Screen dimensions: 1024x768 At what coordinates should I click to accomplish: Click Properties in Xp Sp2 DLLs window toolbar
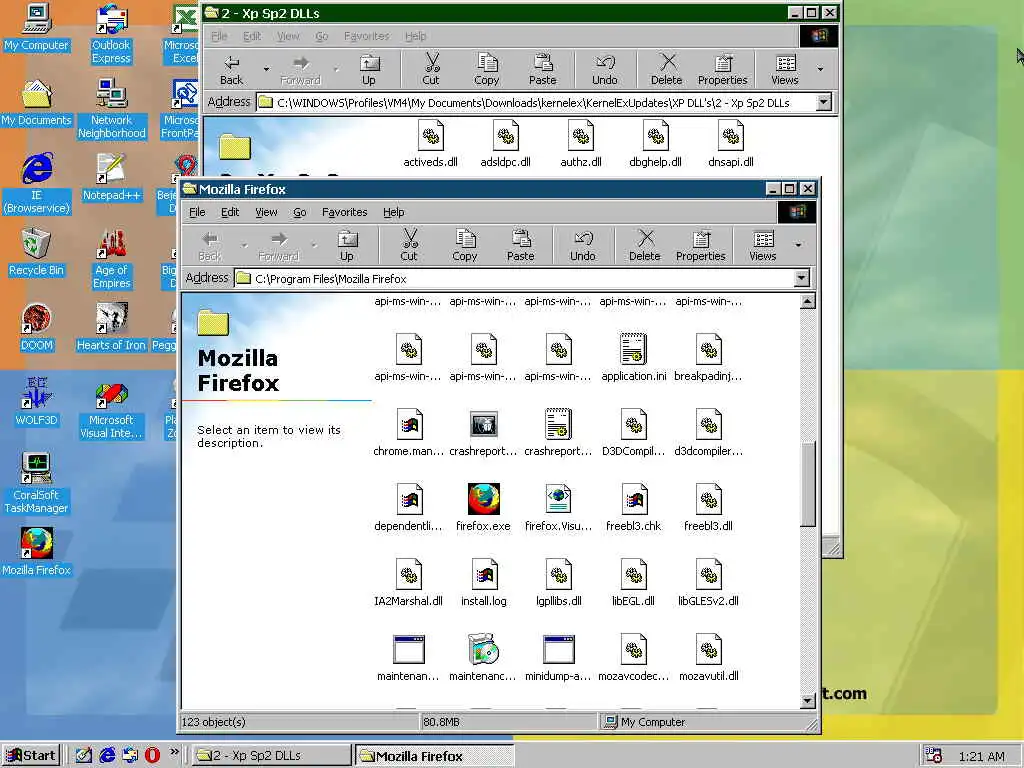point(722,69)
